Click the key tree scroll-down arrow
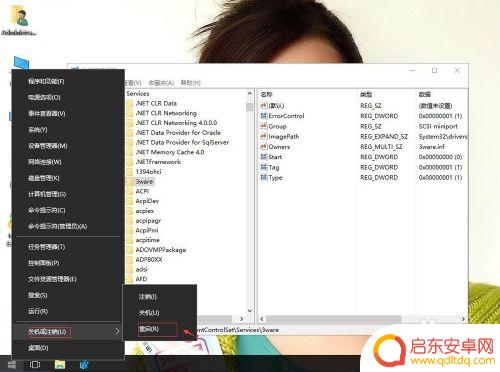 (250, 311)
